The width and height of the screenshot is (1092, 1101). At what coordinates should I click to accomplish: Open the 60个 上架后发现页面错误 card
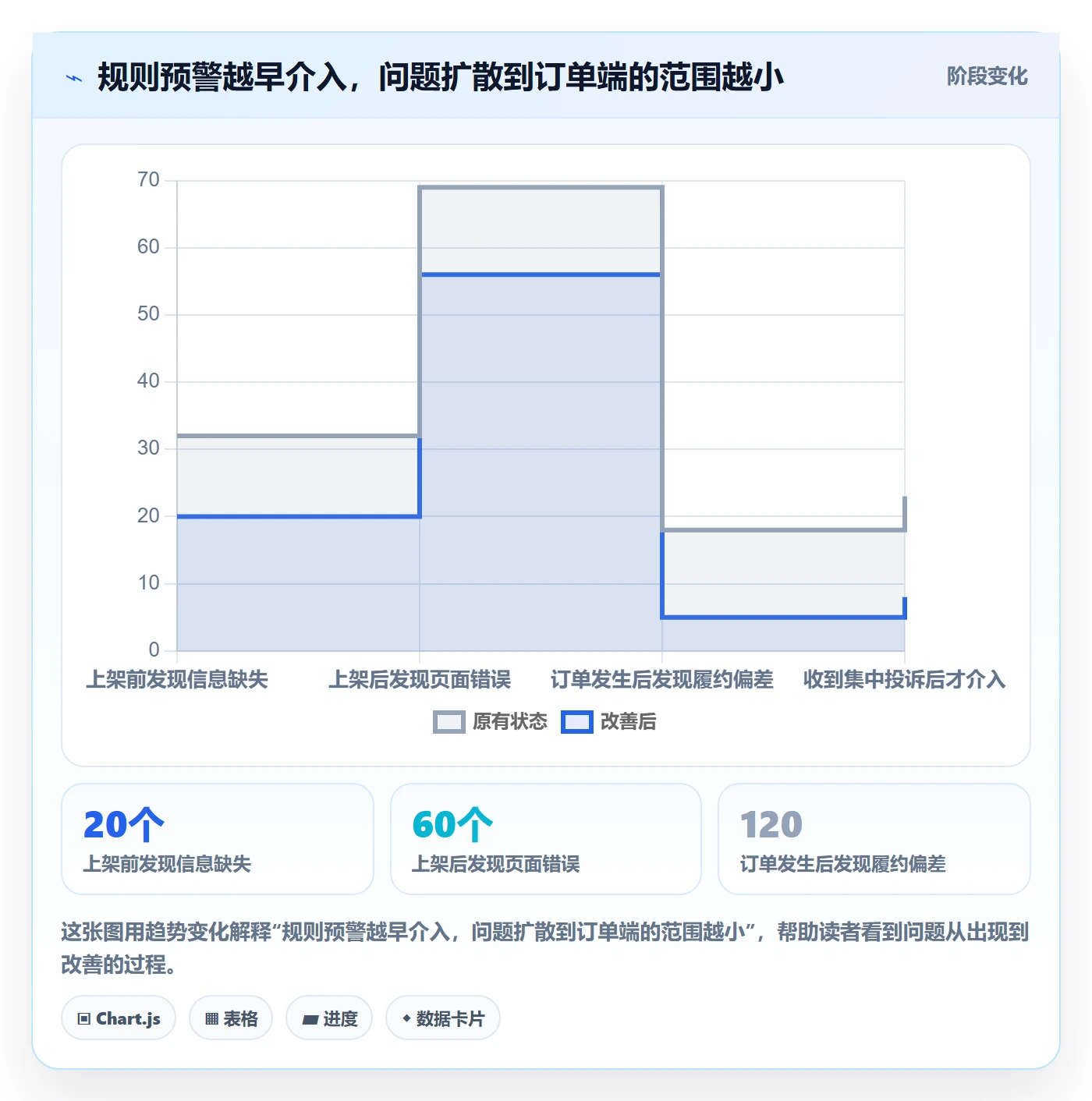coord(546,839)
